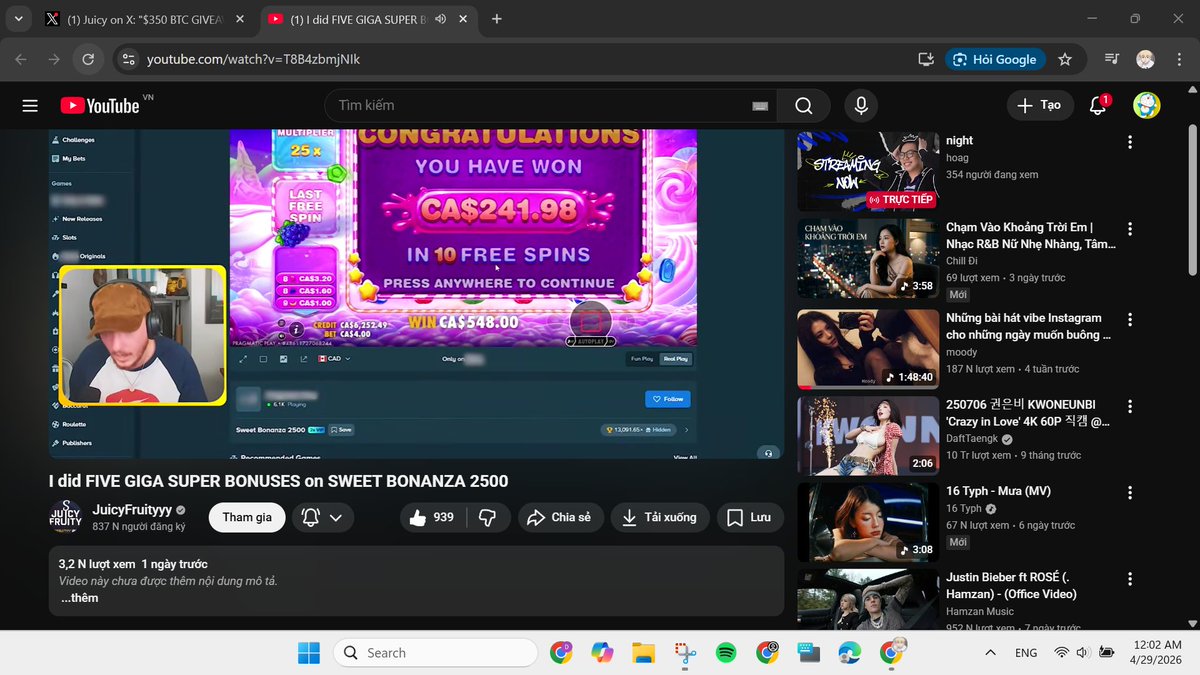
Task: Click the Windows taskbar Search box
Action: 436,653
